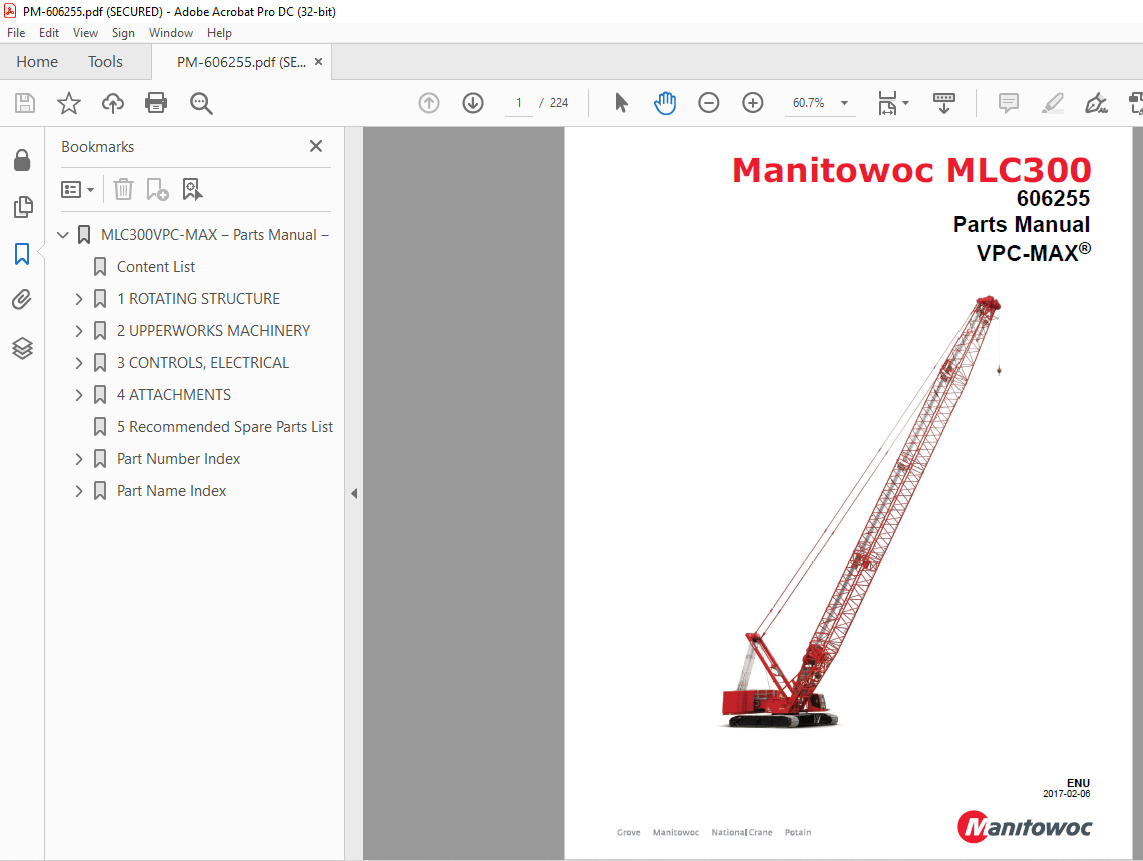Open the Help menu

tap(219, 33)
